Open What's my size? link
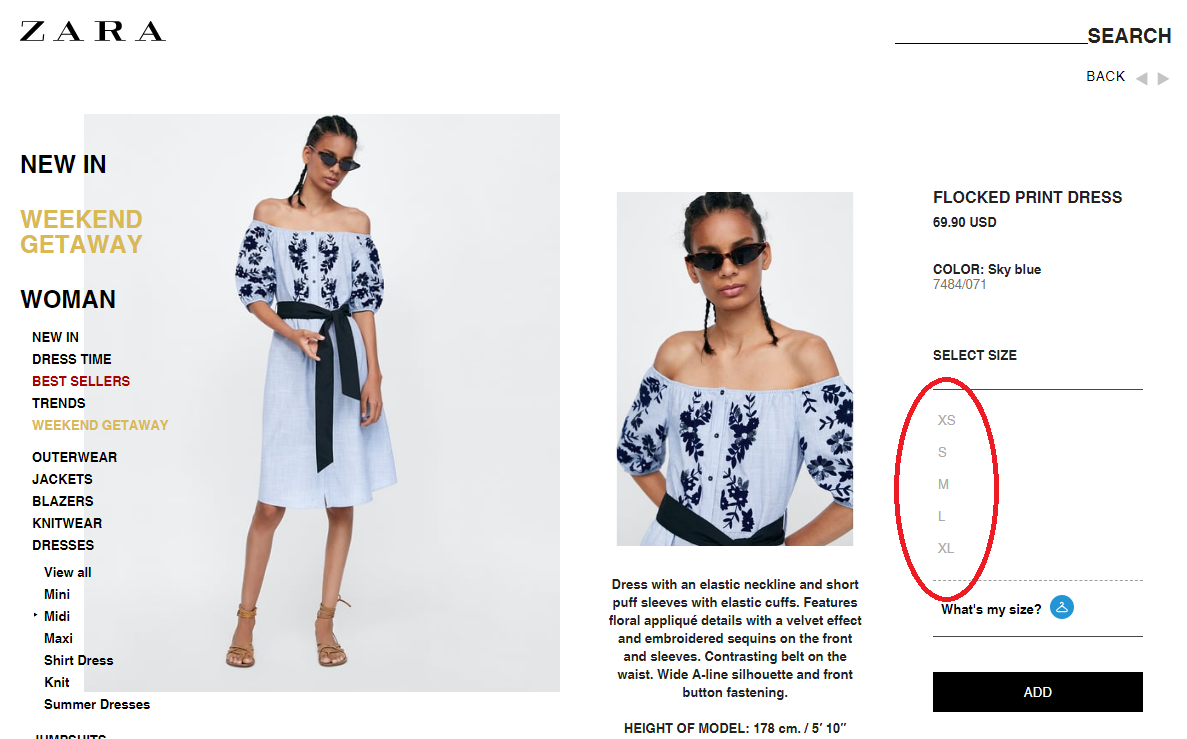Viewport: 1187px width, 739px height. [991, 610]
